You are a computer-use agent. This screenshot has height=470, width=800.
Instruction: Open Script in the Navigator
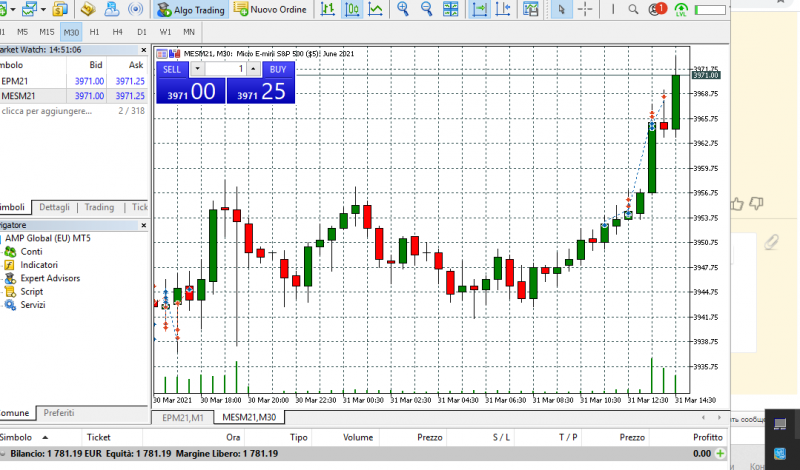pos(32,291)
